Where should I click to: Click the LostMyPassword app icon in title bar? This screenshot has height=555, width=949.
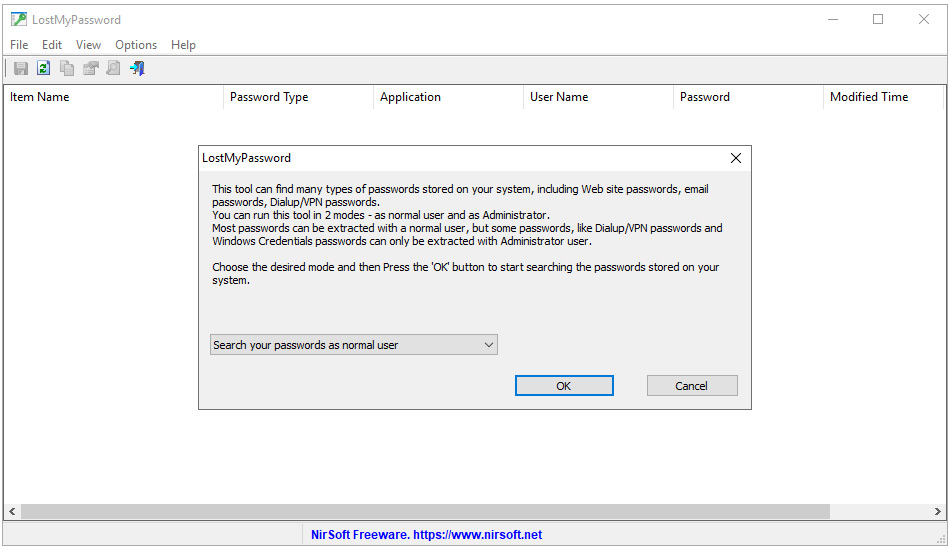point(19,19)
